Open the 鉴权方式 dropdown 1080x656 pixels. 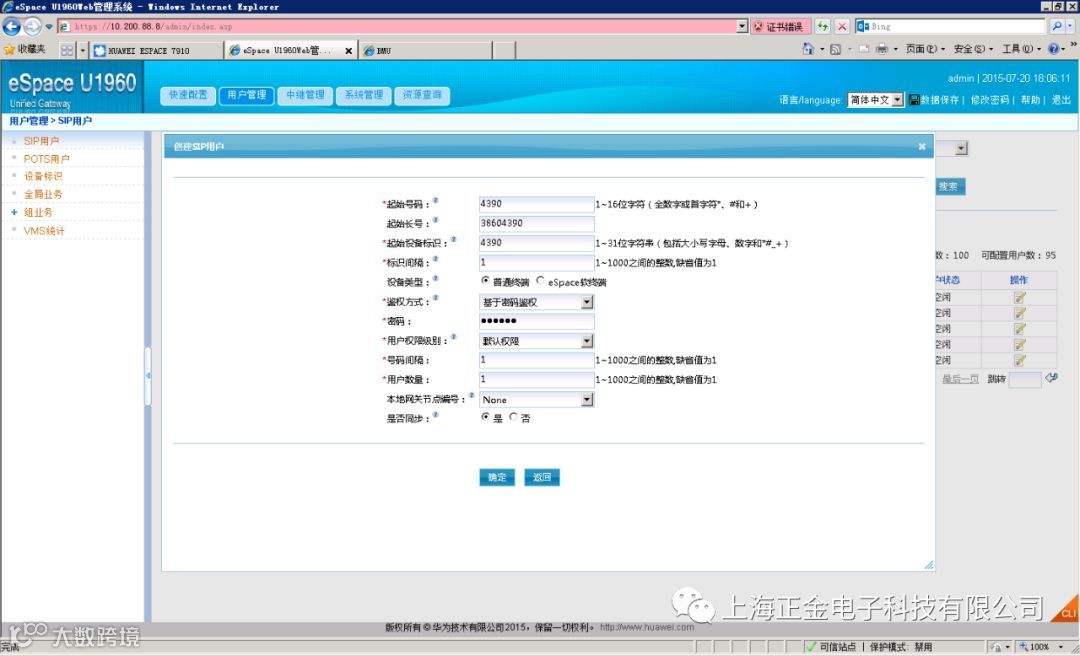(537, 302)
